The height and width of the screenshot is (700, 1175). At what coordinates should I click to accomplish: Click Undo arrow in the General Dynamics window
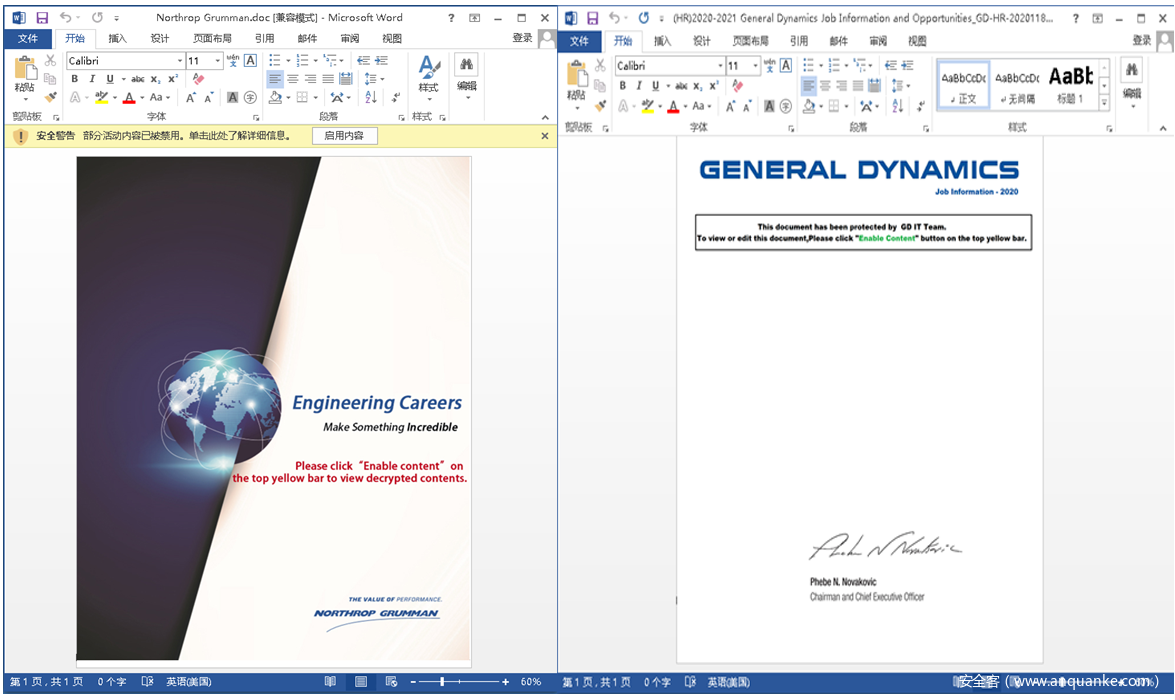pos(616,18)
